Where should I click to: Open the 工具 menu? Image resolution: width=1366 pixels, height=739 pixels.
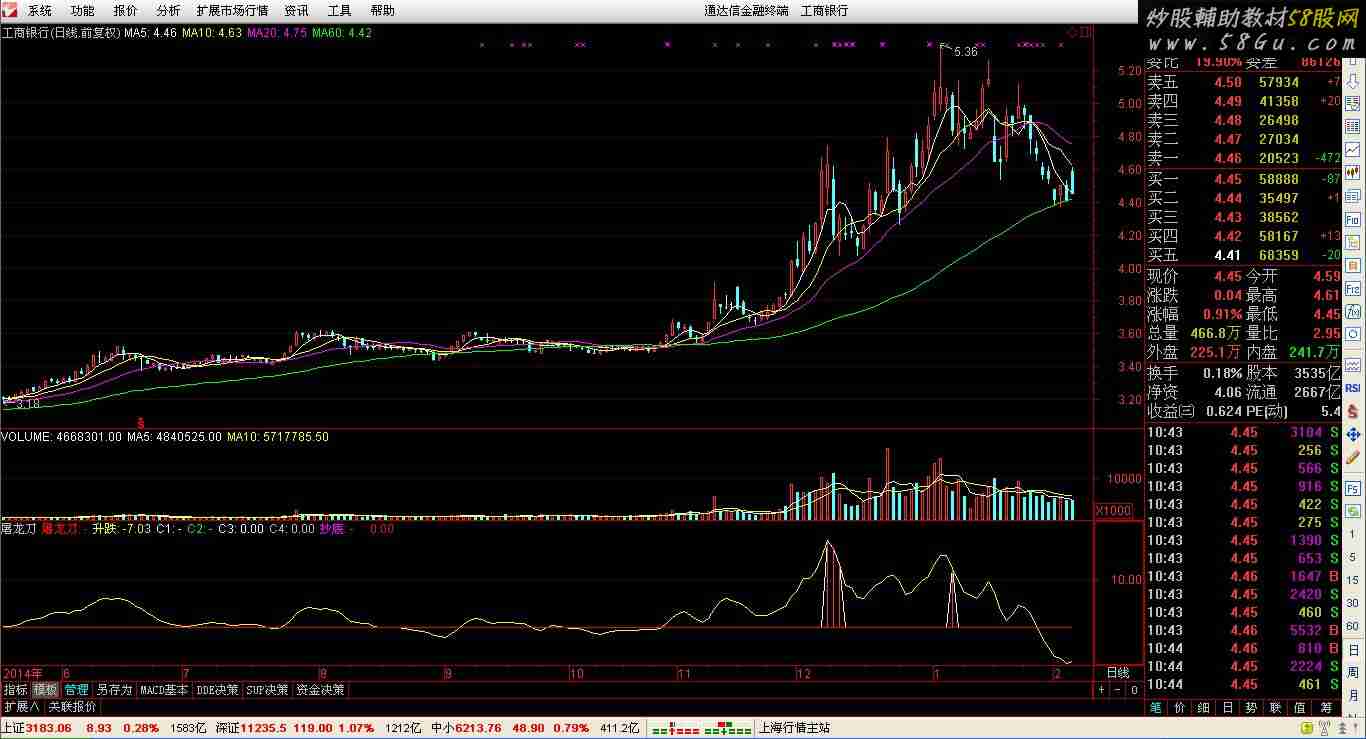(340, 10)
